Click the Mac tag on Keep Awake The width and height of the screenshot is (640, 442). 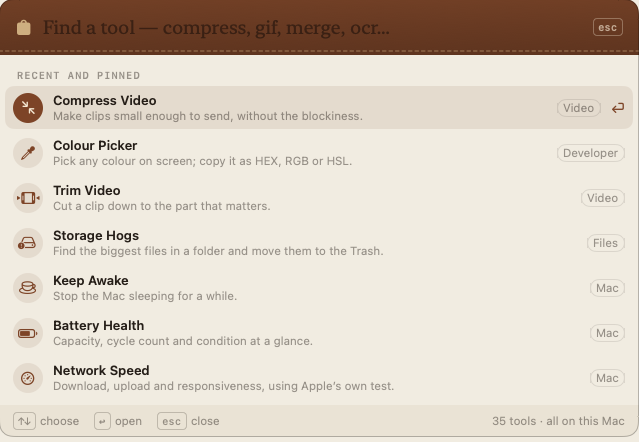pos(607,288)
